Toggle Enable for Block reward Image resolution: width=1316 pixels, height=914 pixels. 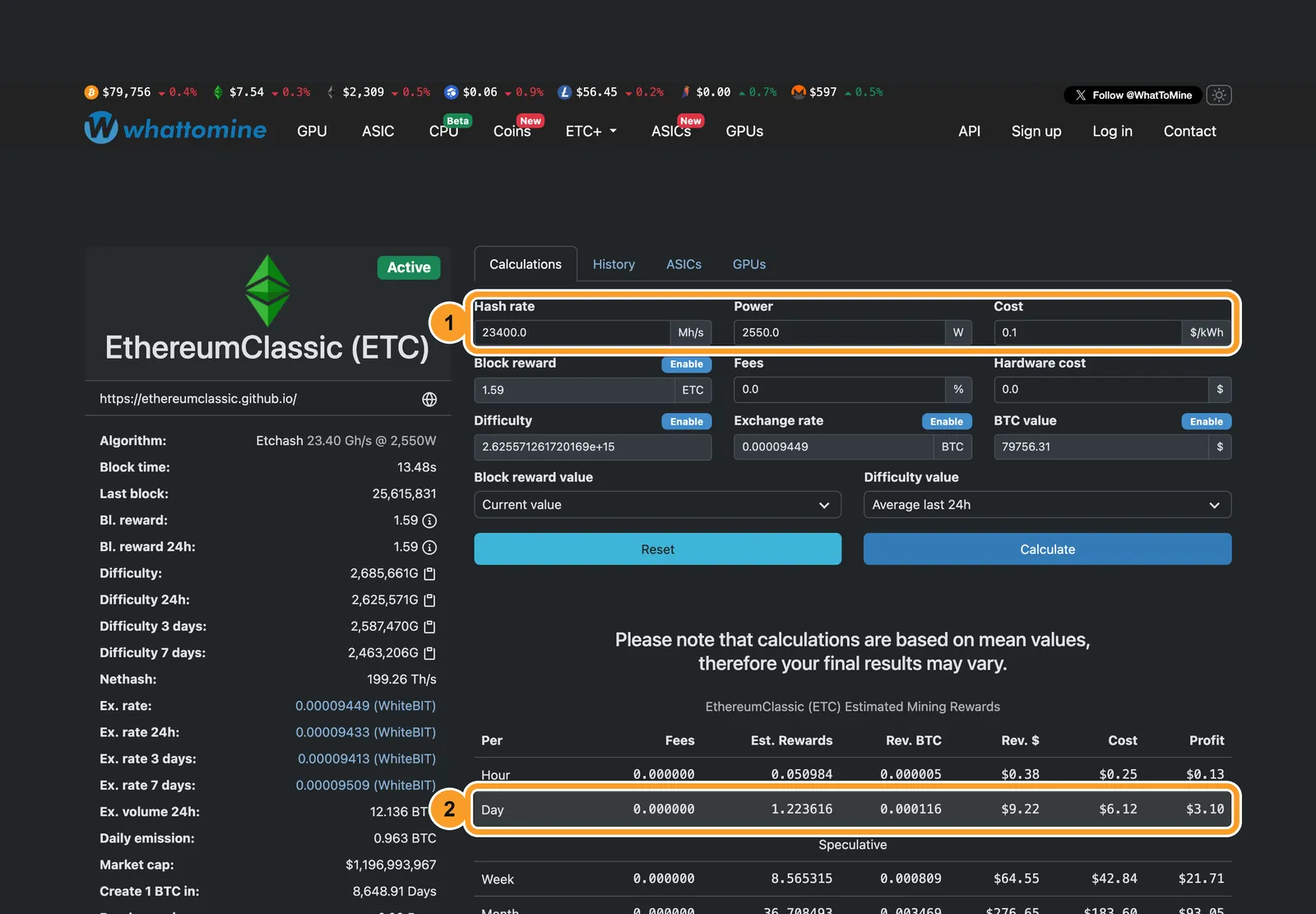pos(686,364)
